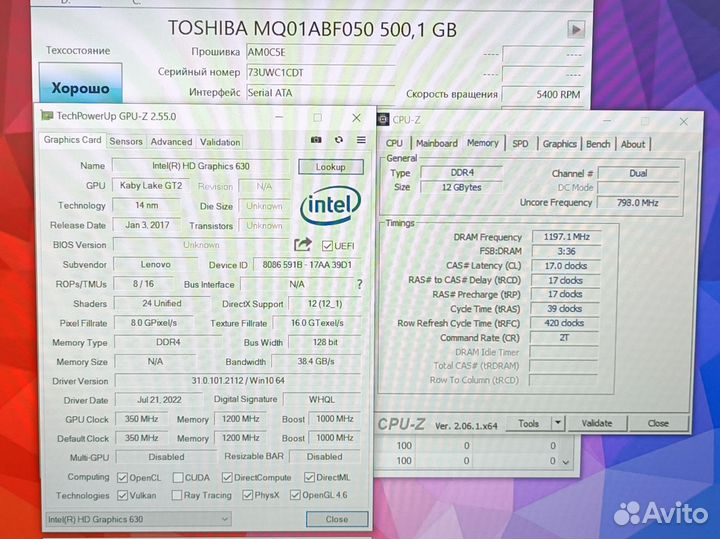Viewport: 720px width, 539px height.
Task: Switch to the GPU-Z Sensors tab
Action: (126, 142)
